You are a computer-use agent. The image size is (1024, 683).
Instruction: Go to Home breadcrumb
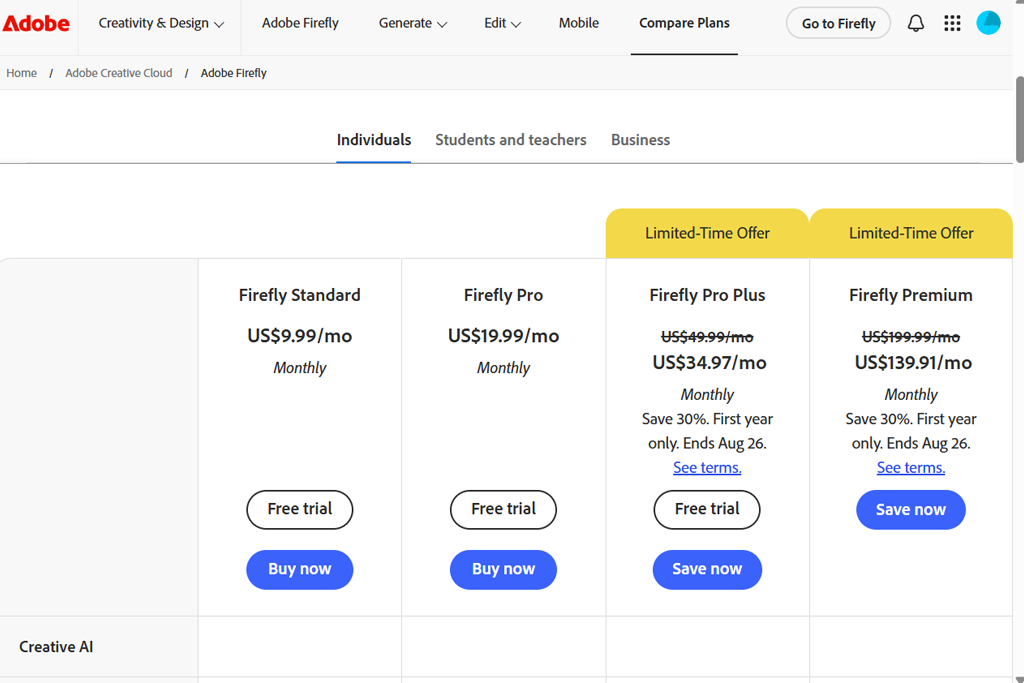click(x=22, y=73)
